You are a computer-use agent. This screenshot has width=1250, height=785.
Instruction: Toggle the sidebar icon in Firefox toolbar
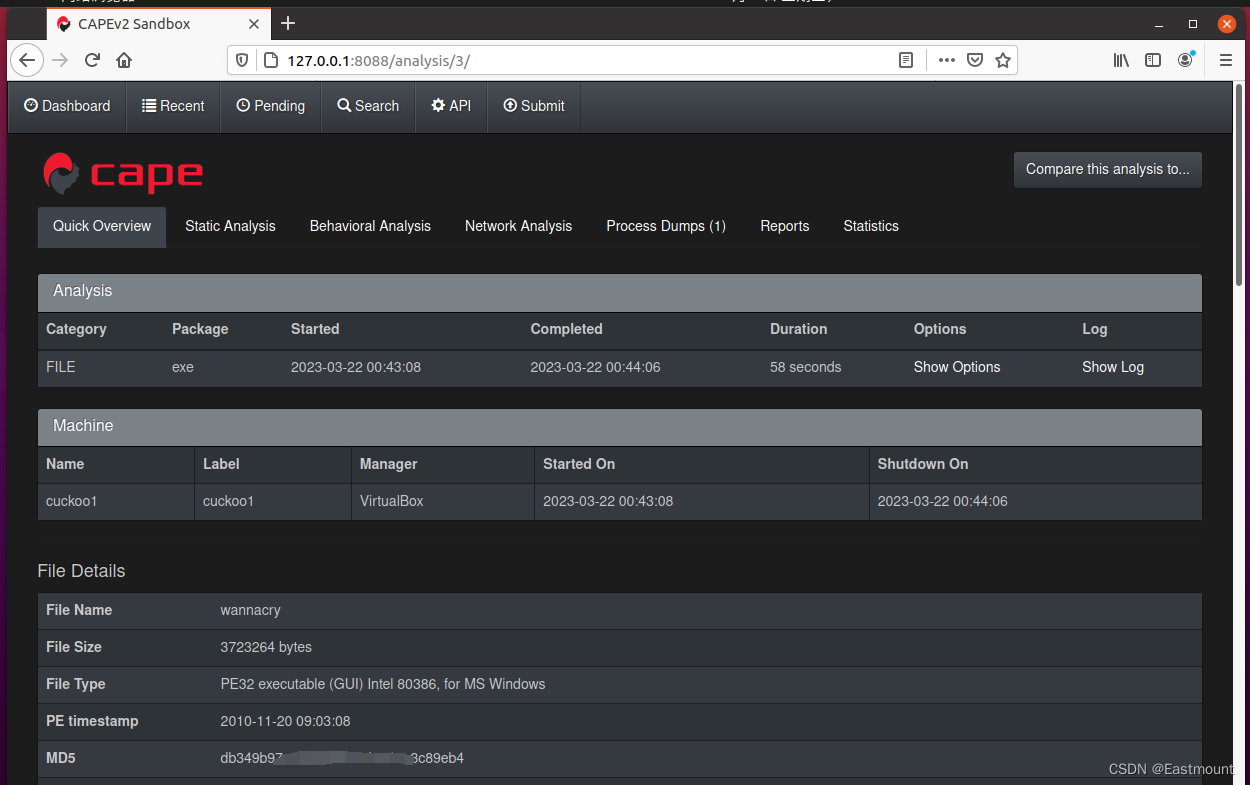[1153, 60]
